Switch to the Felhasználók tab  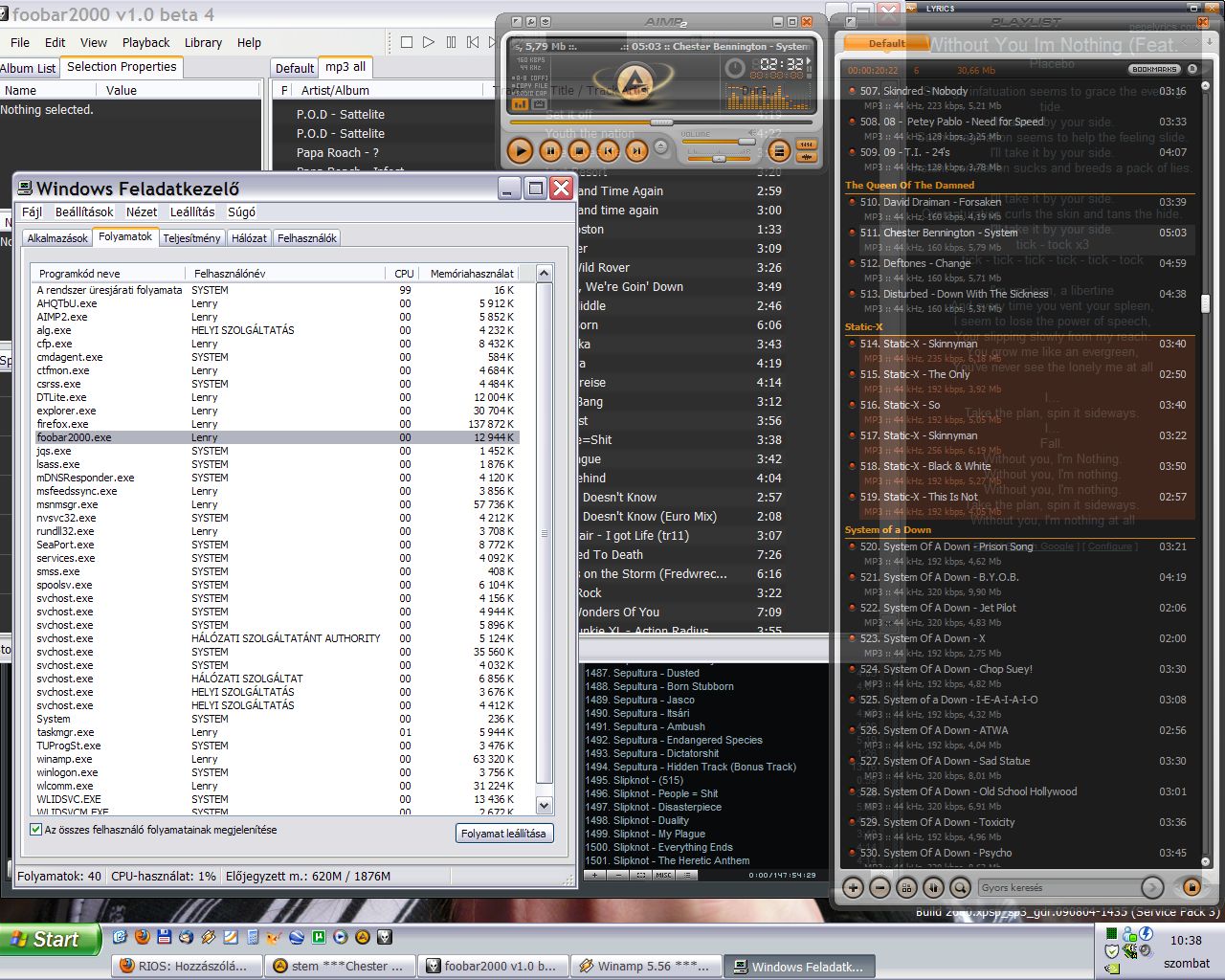tap(307, 237)
